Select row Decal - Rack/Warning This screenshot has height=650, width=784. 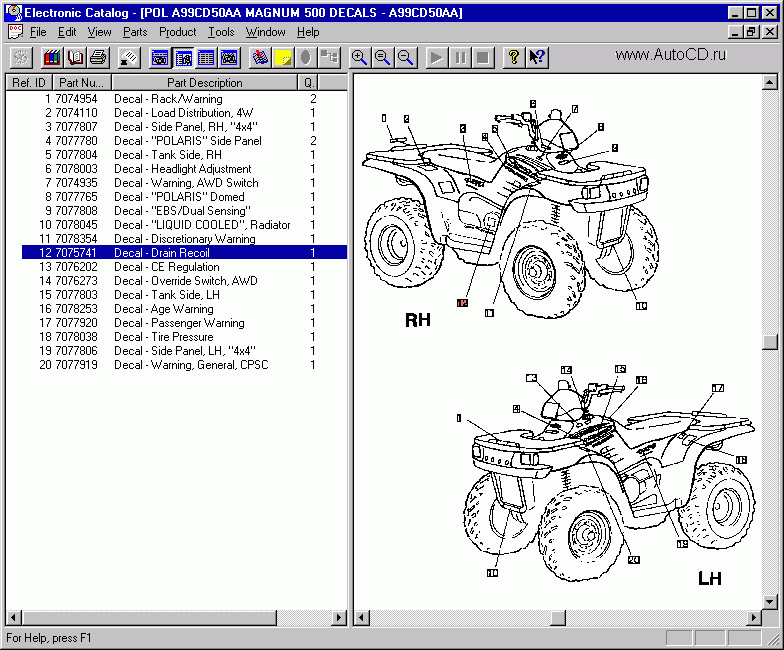184,99
